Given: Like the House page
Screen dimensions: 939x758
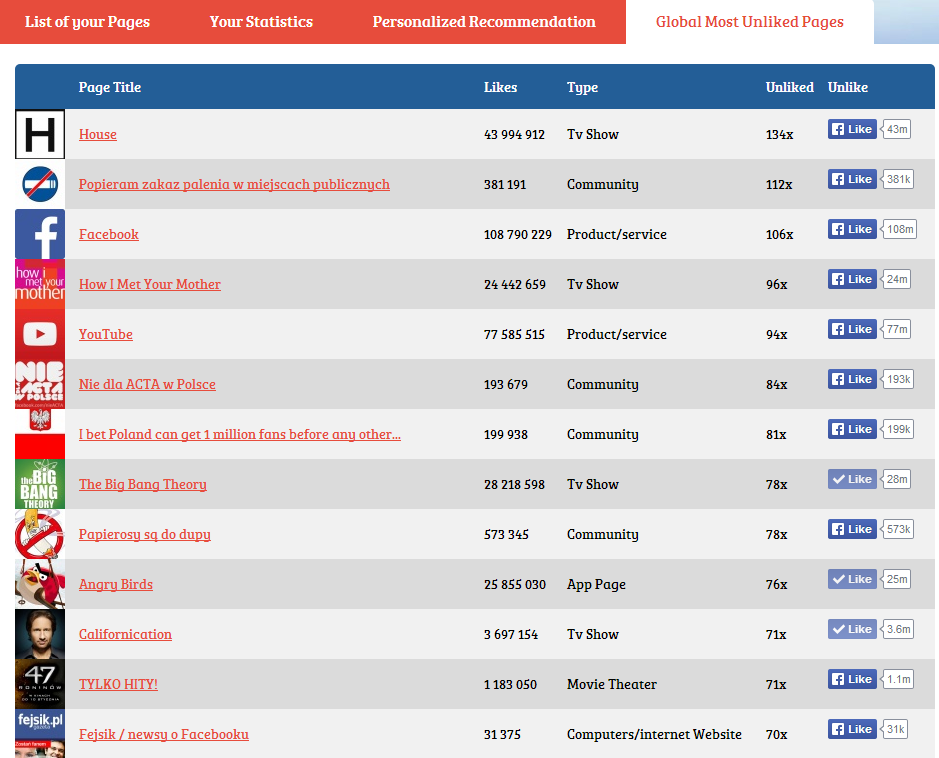Looking at the screenshot, I should click(x=852, y=129).
